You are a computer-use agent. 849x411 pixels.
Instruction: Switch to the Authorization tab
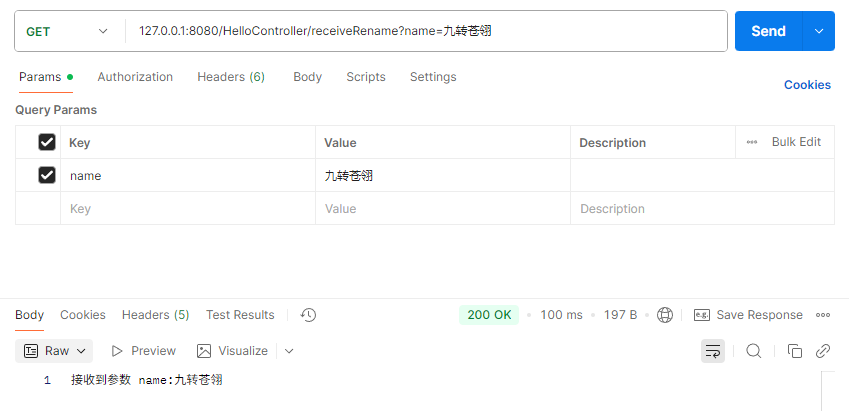pyautogui.click(x=135, y=77)
